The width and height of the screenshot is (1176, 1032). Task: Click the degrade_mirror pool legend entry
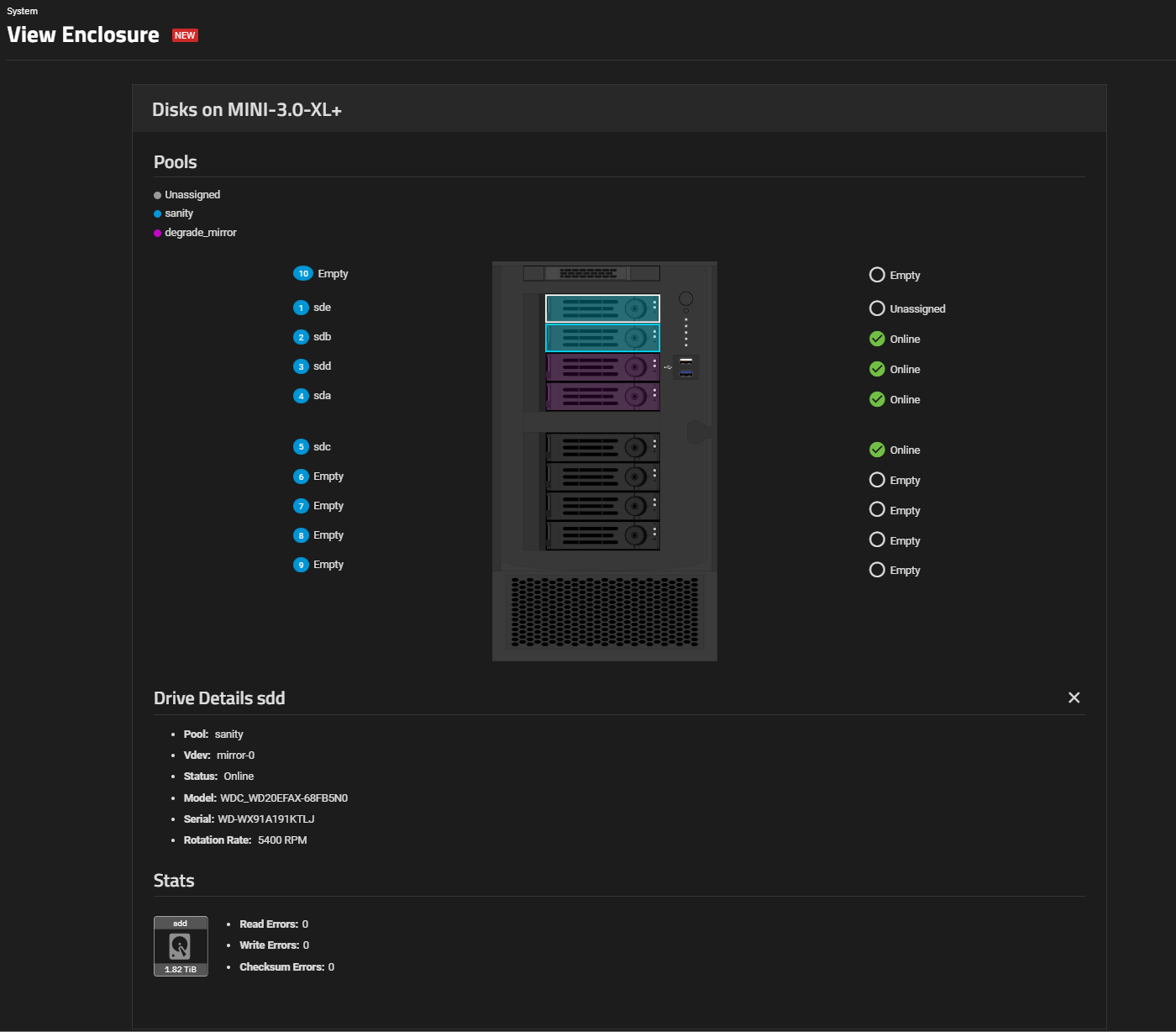(200, 233)
